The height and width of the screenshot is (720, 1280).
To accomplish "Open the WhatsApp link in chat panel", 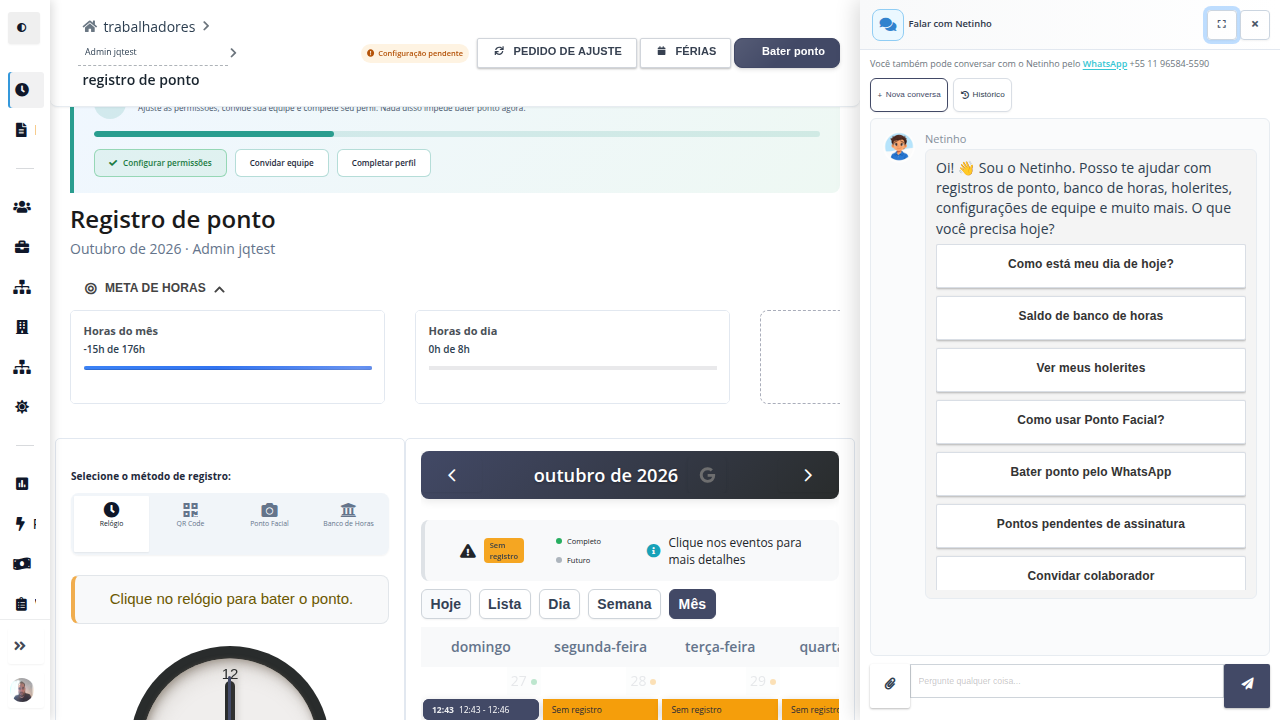I will click(1105, 63).
